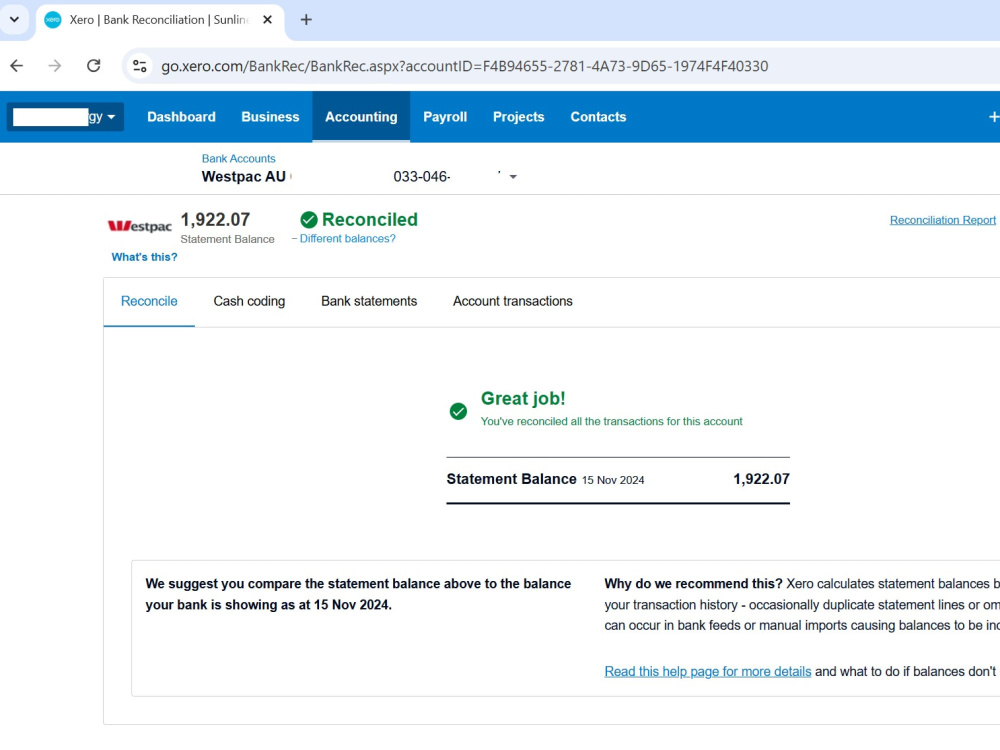Open the Accounting menu
This screenshot has height=750, width=1000.
pos(361,117)
